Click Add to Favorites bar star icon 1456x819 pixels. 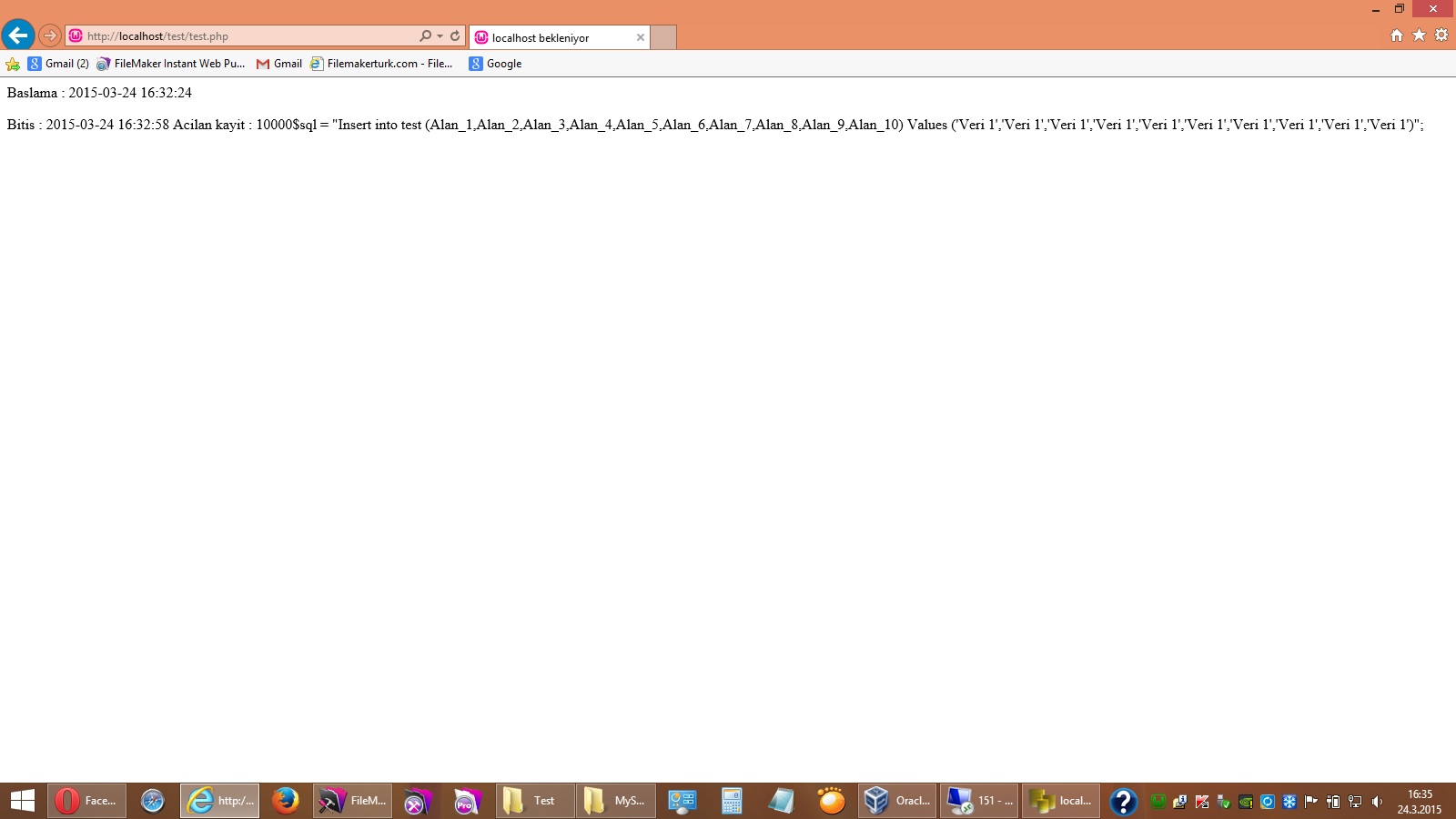(x=13, y=64)
